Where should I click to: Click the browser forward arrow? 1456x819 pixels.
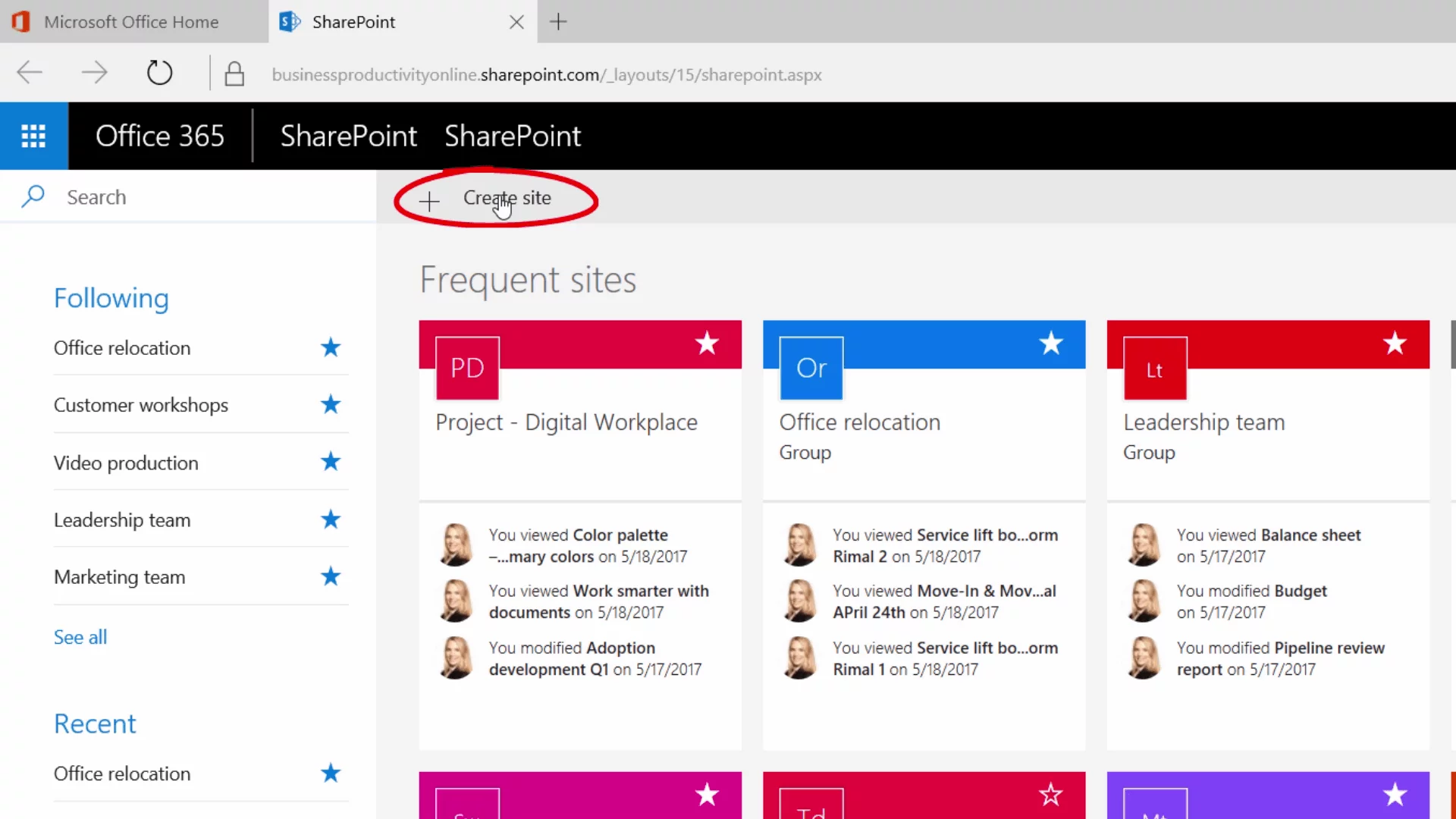pos(94,73)
